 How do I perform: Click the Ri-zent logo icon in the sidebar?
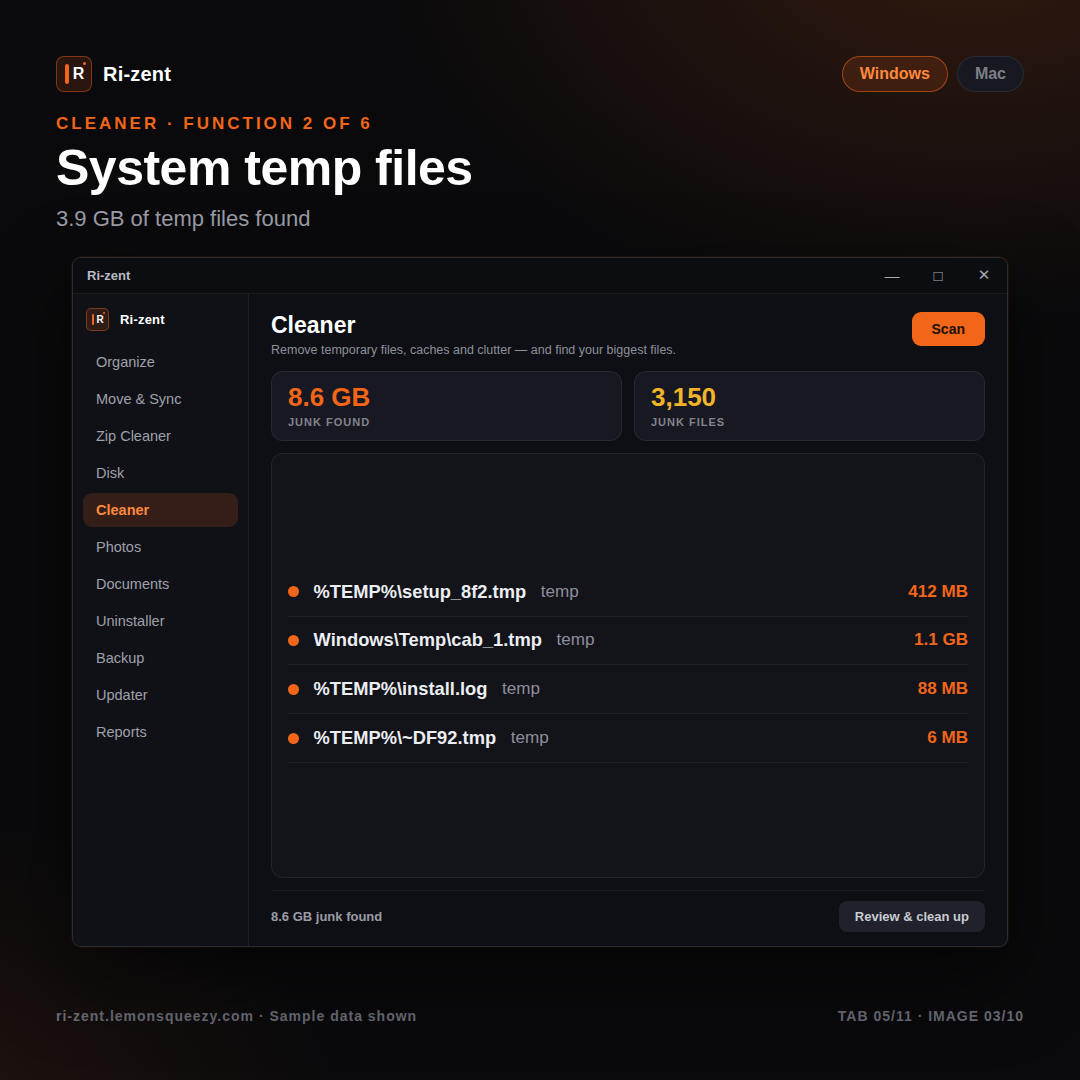pos(97,320)
